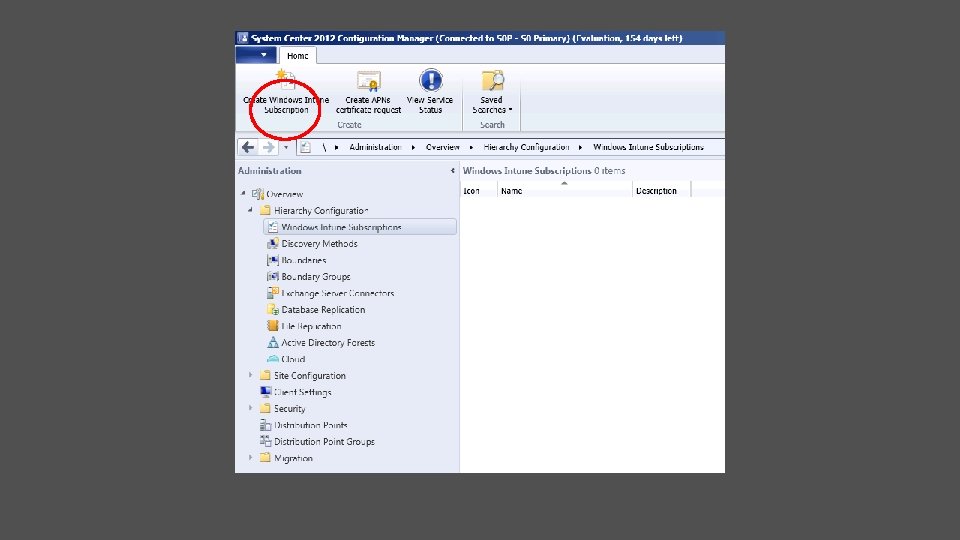The height and width of the screenshot is (540, 960).
Task: Click Create Windows Intune Subscription icon
Action: click(x=285, y=80)
